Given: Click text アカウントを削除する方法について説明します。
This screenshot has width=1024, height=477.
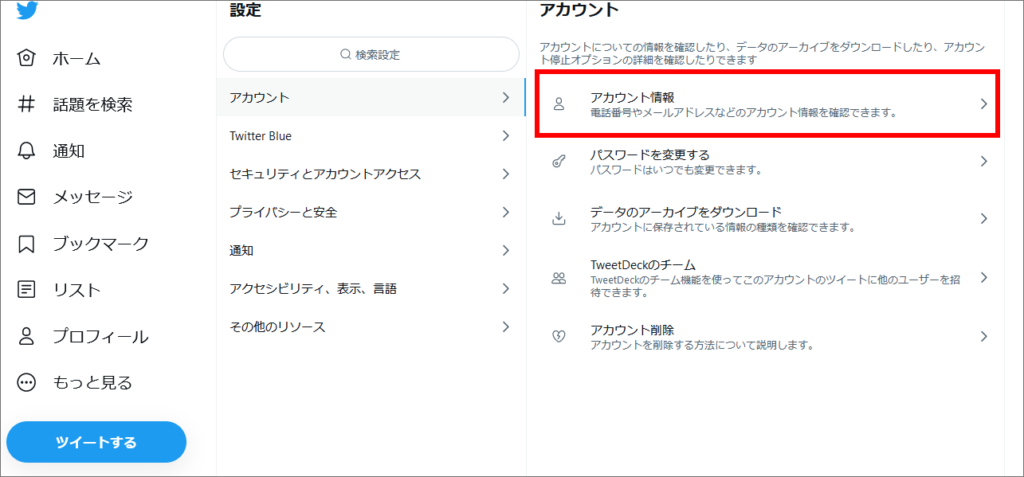Looking at the screenshot, I should [701, 345].
